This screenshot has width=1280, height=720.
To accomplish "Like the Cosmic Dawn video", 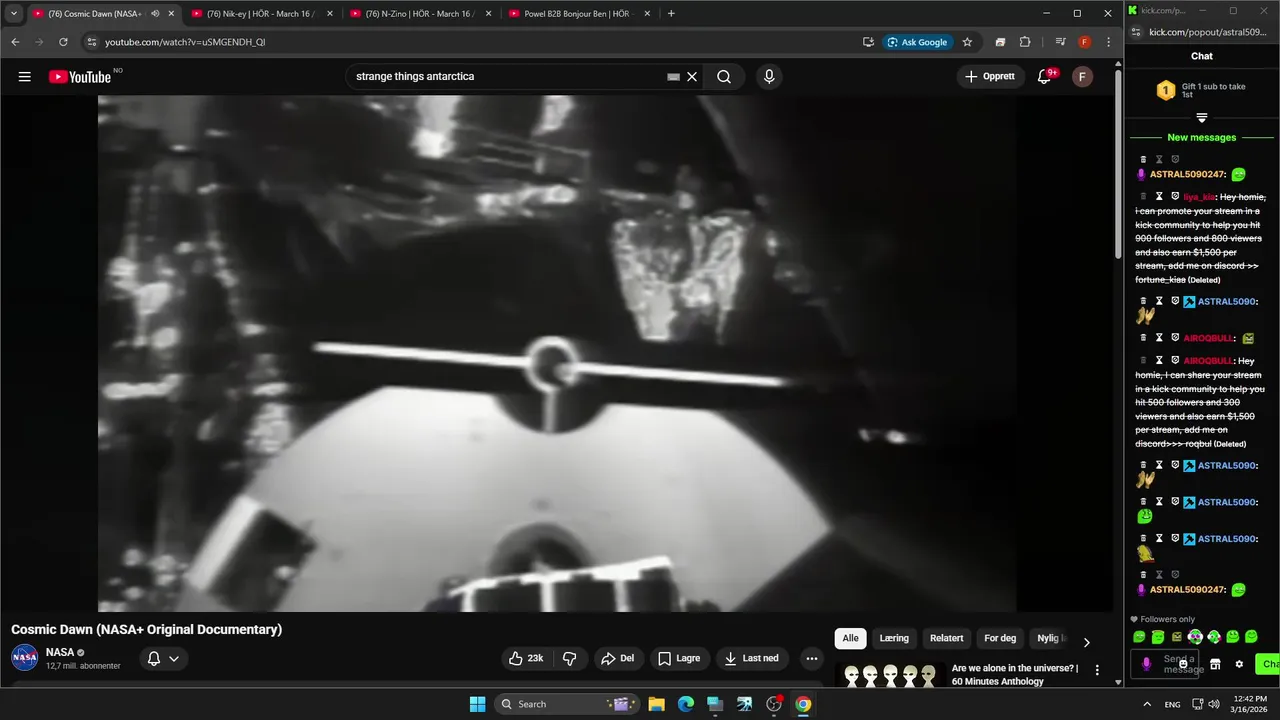I will (x=526, y=658).
